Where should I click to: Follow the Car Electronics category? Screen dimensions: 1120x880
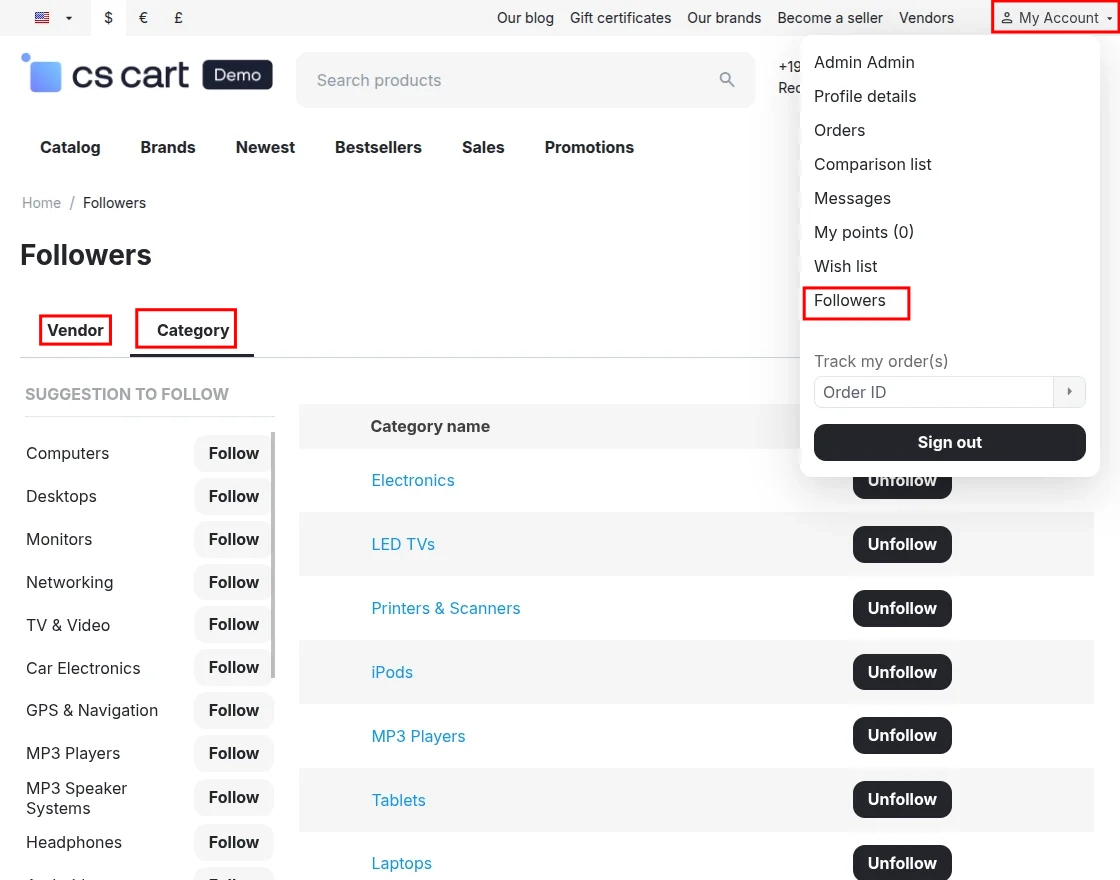(x=234, y=667)
